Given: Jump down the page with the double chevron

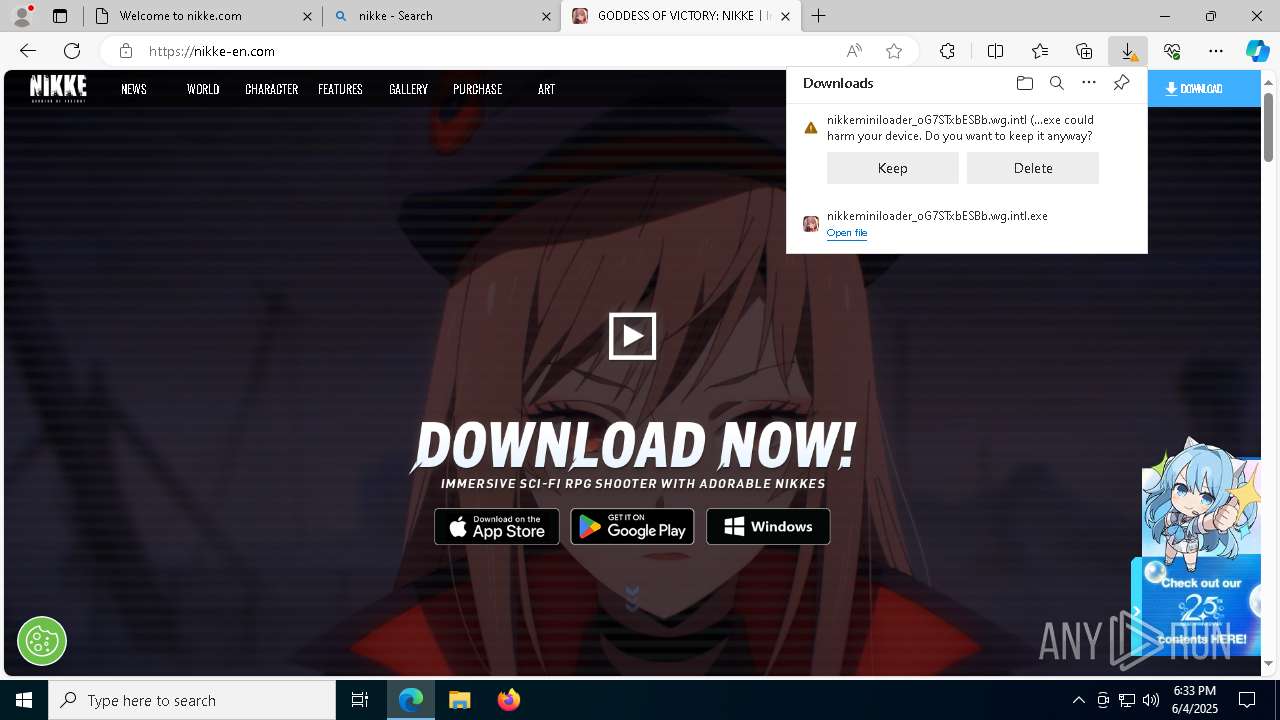Looking at the screenshot, I should pos(632,599).
